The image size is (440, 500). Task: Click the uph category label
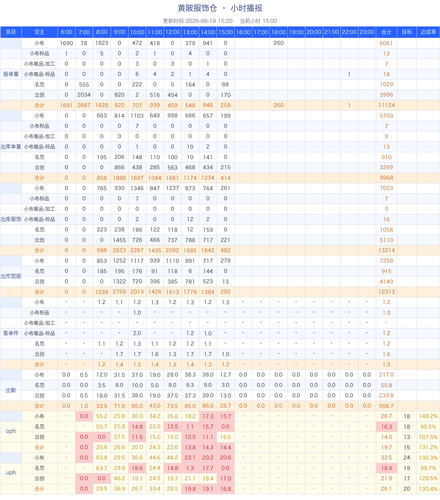(11, 472)
